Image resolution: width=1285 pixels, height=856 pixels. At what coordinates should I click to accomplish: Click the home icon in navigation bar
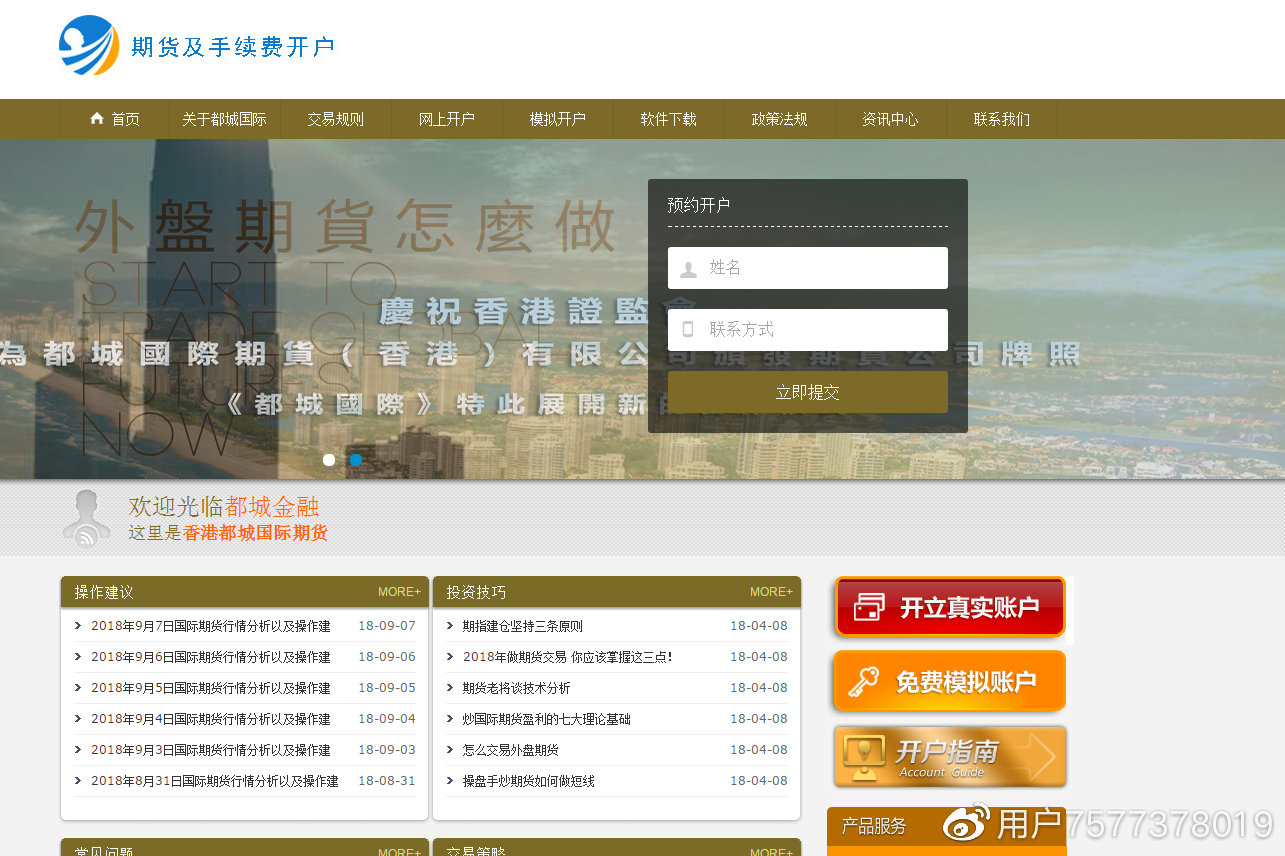pyautogui.click(x=97, y=118)
